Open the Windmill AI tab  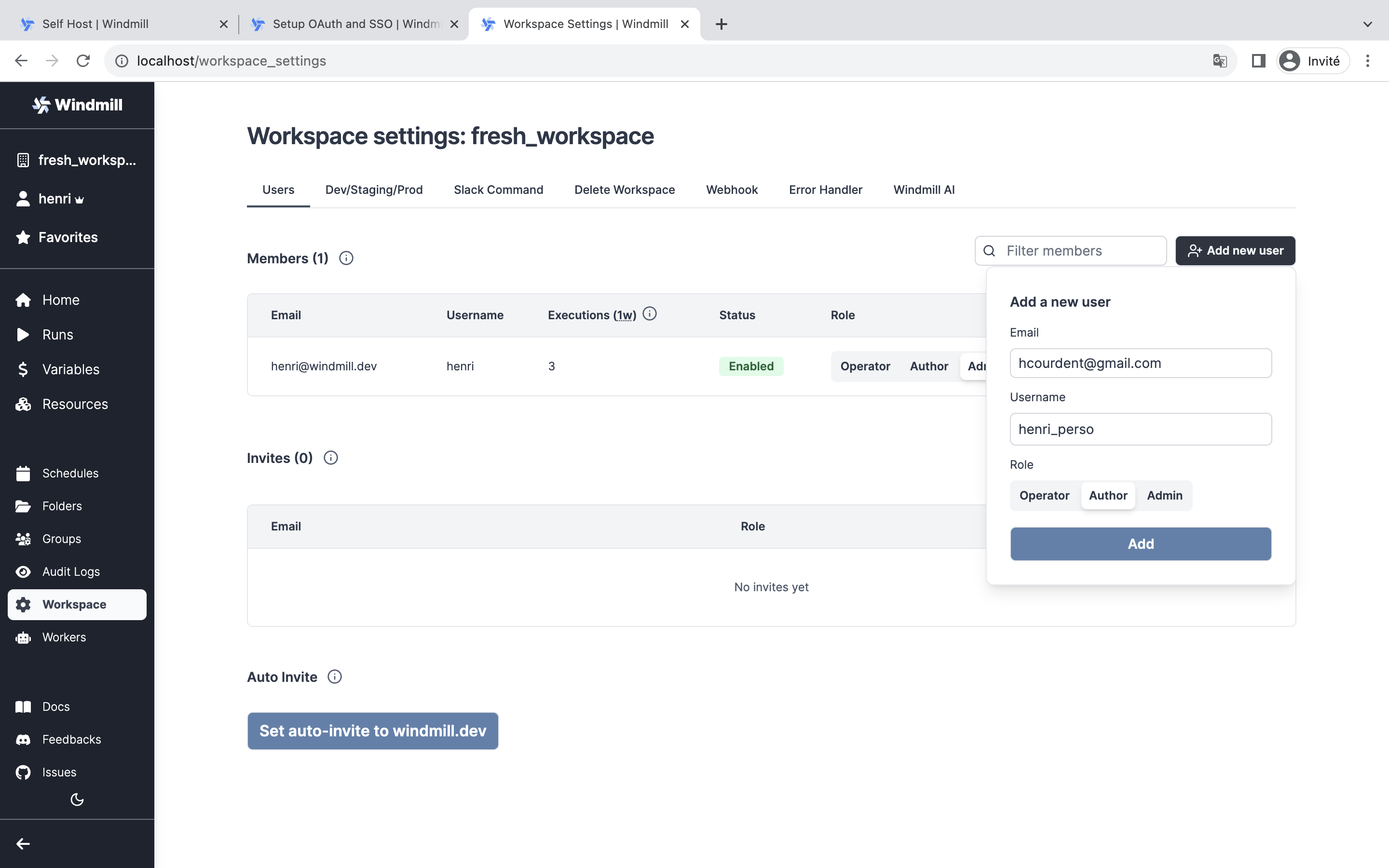pyautogui.click(x=923, y=190)
